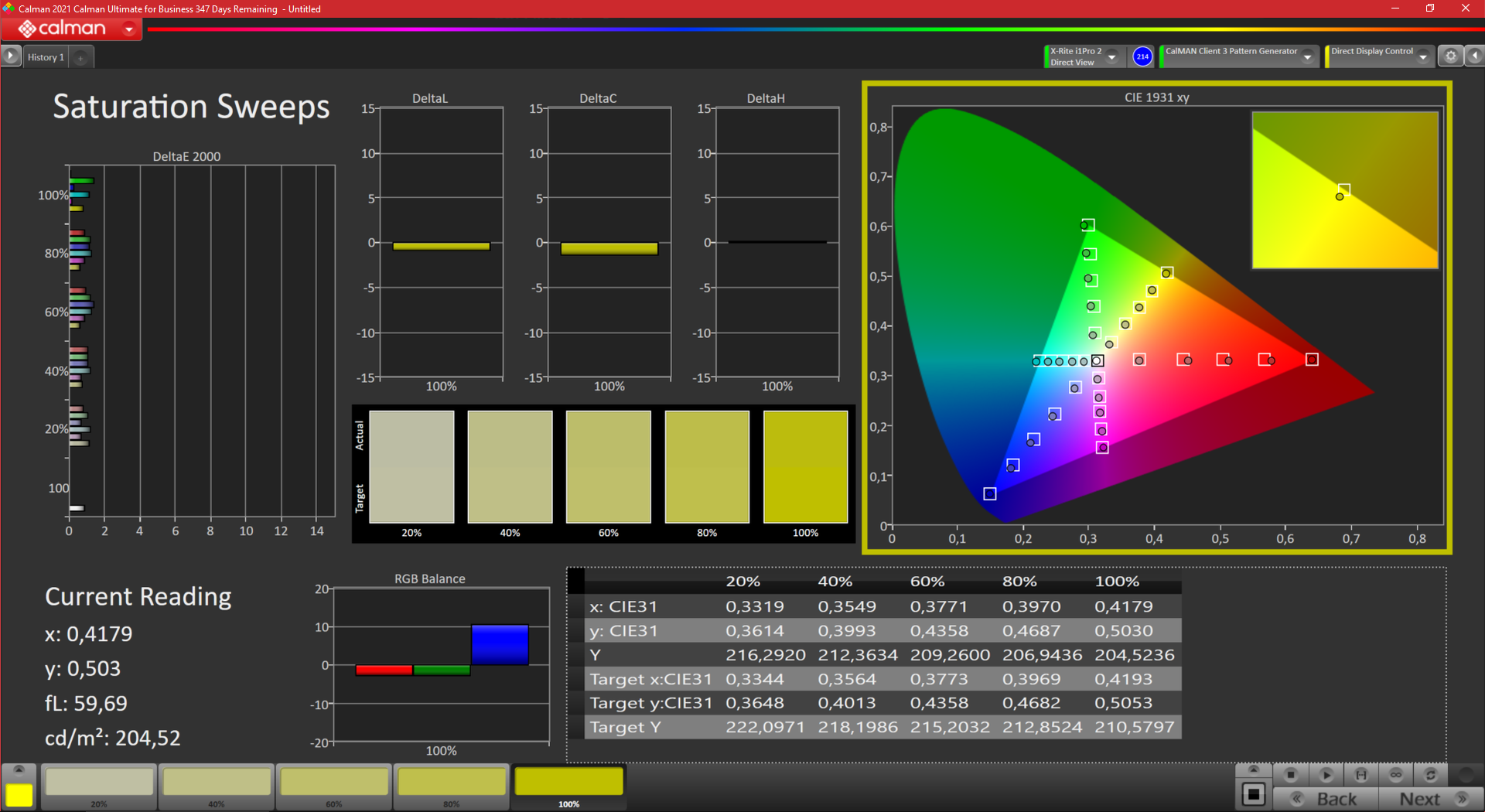Click the read series bracket icon
The height and width of the screenshot is (812, 1485).
coord(1361,774)
